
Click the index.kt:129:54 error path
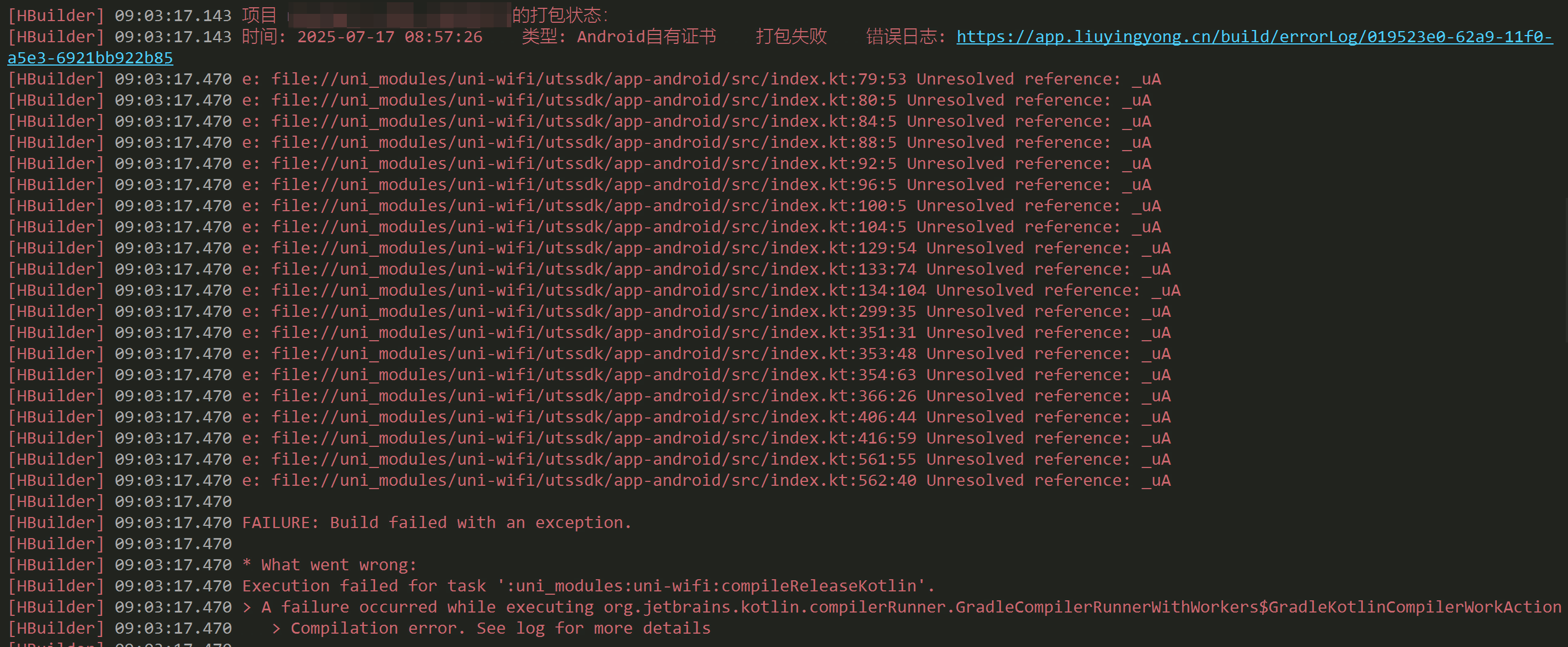coord(593,248)
